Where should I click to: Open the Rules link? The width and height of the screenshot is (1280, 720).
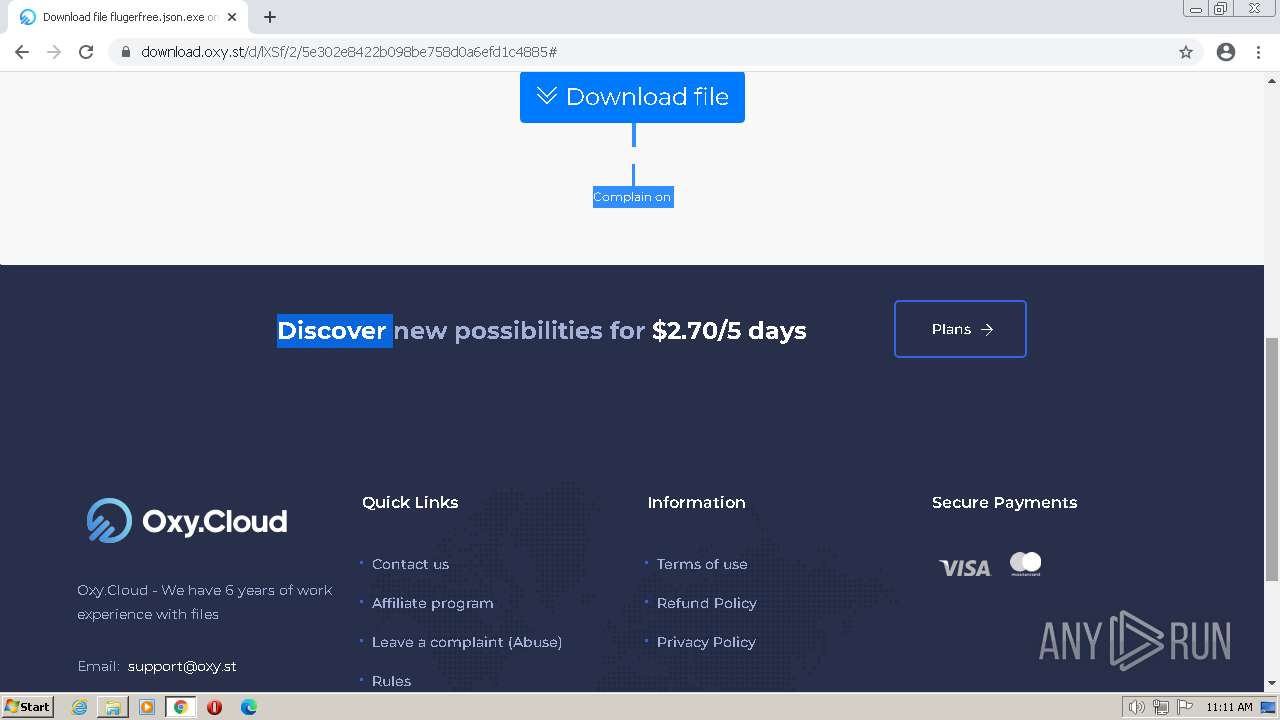(391, 681)
